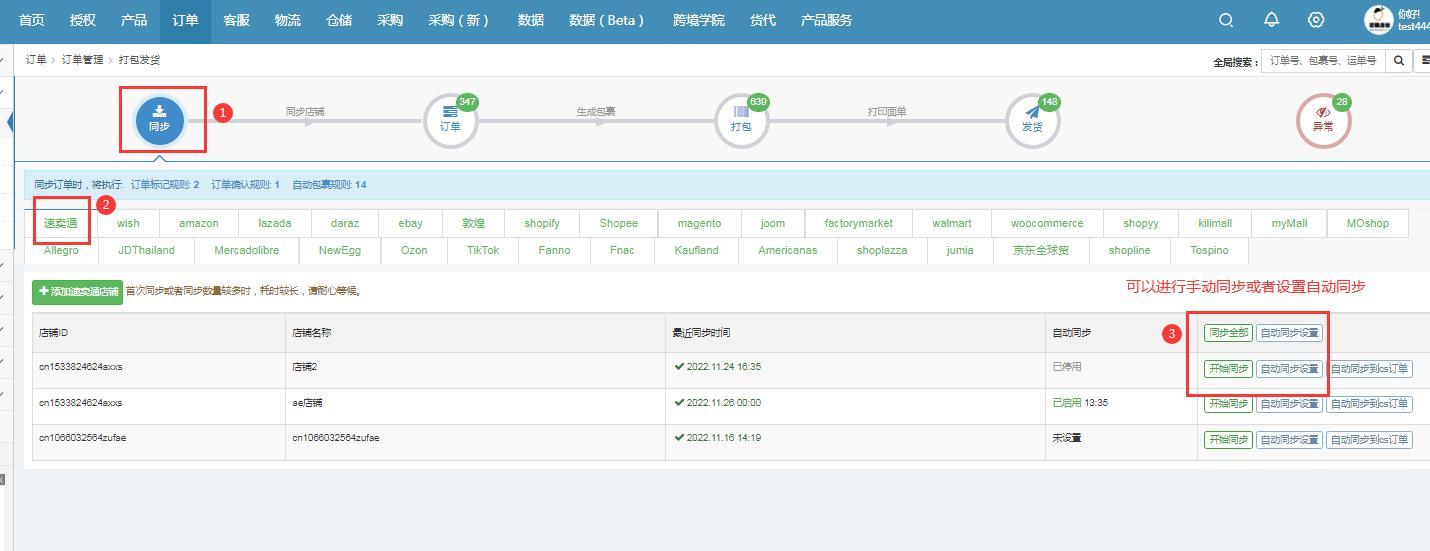Open 自动同步设置 for ae店铺
The width and height of the screenshot is (1430, 551).
click(1289, 404)
